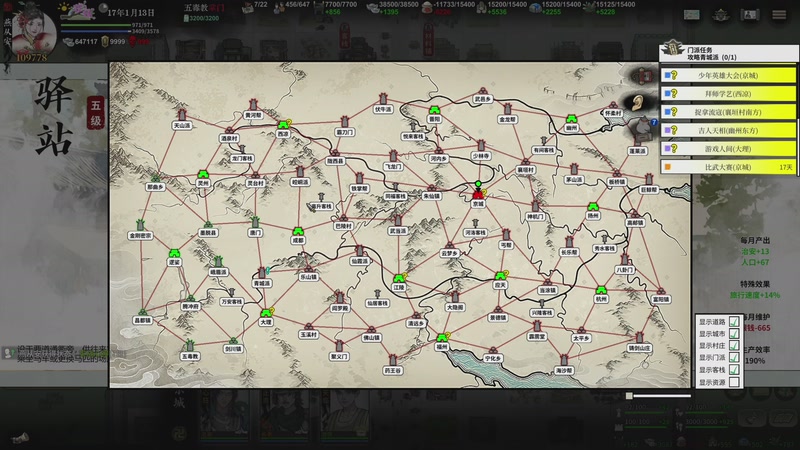Screen dimensions: 800x450
Task: Click the 同福客栈 inn label
Action: point(395,196)
